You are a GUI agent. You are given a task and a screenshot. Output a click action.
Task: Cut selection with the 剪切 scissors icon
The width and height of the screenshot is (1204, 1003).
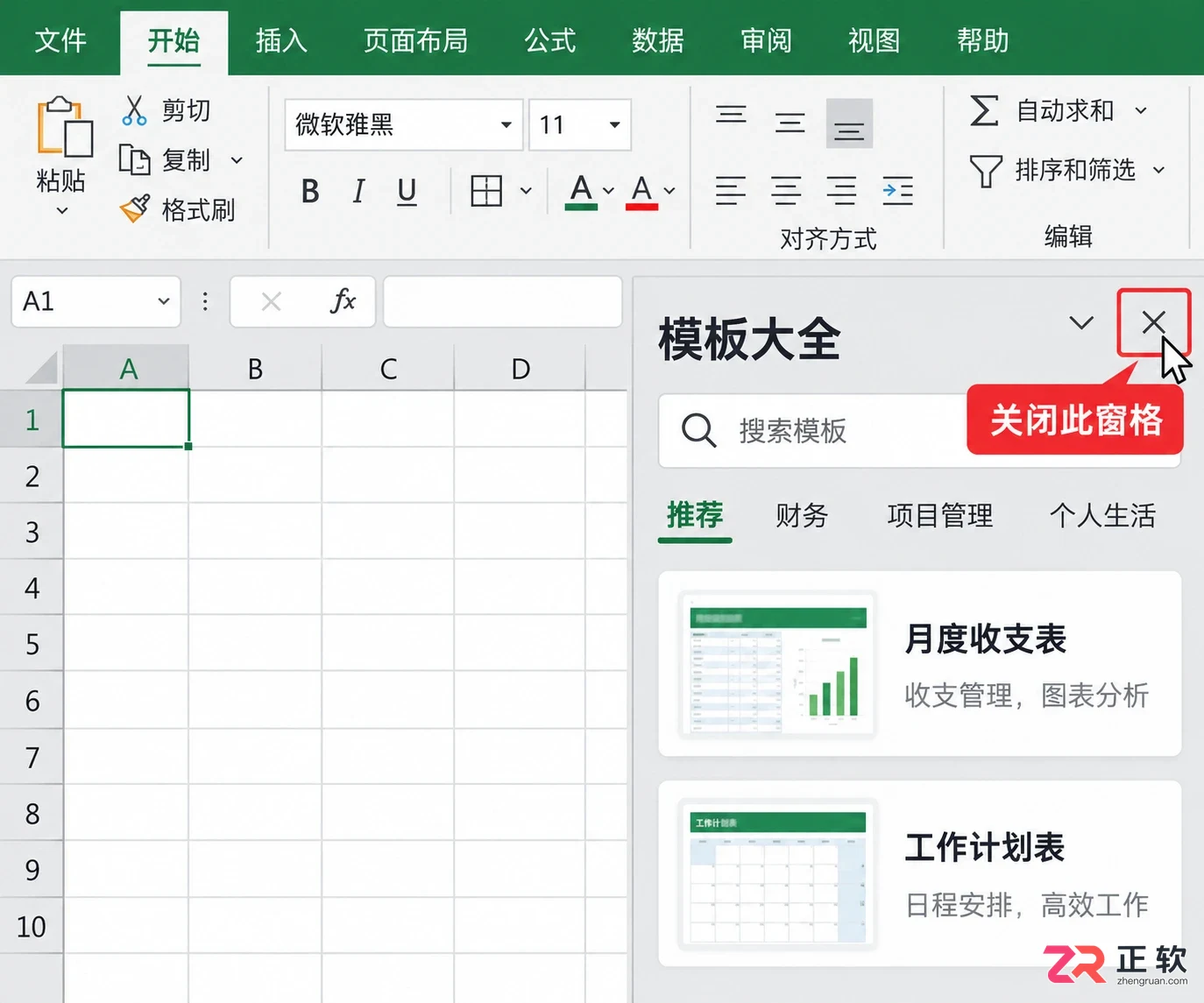(134, 110)
